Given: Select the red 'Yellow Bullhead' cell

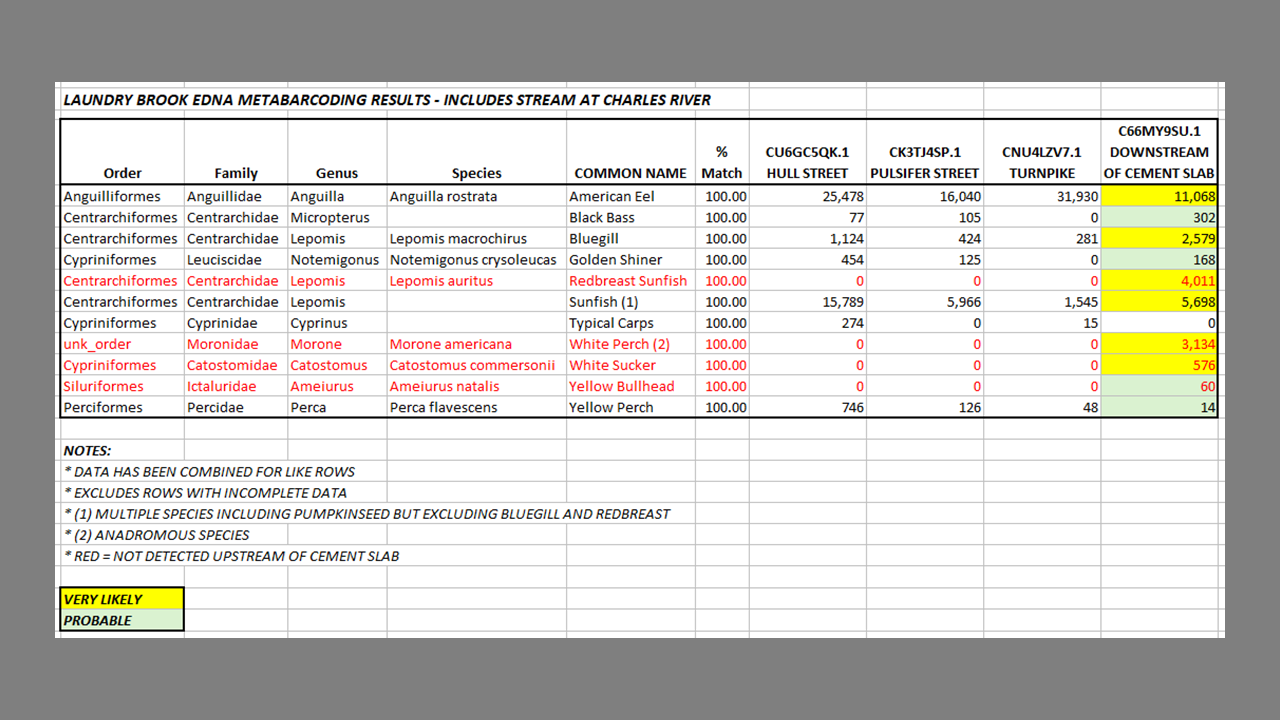Looking at the screenshot, I should coord(631,386).
